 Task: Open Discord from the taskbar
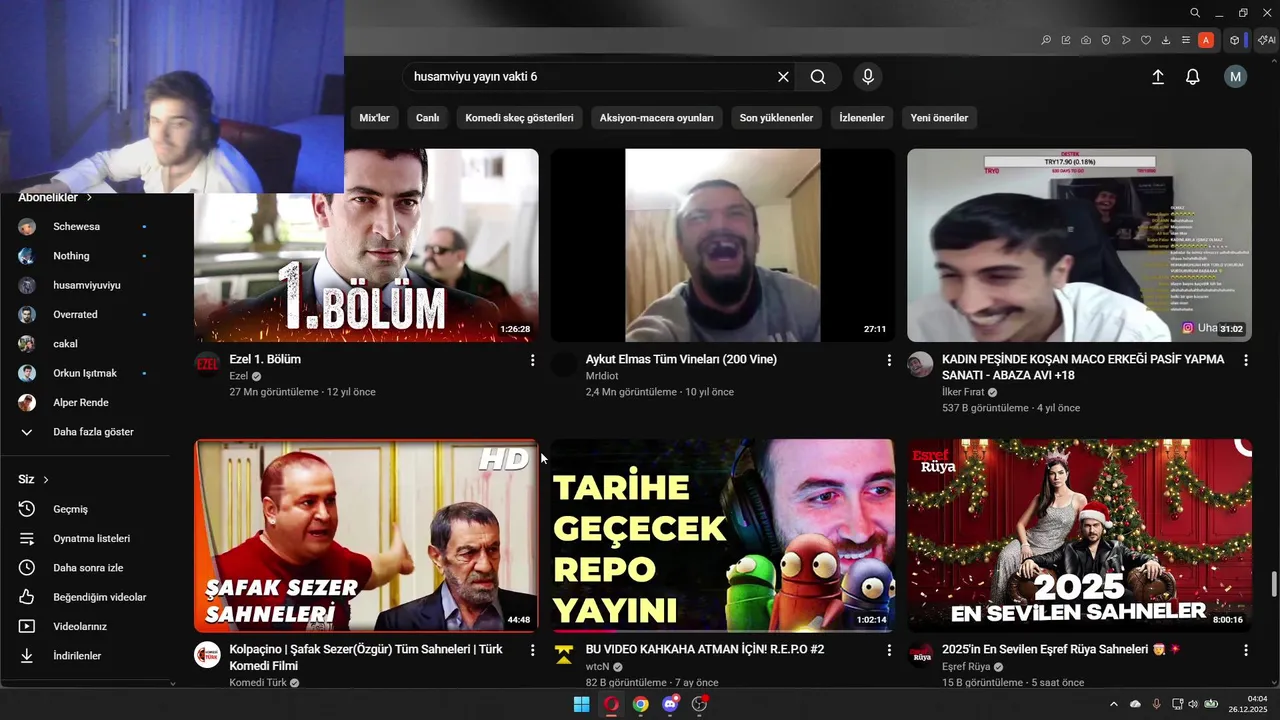(x=670, y=704)
